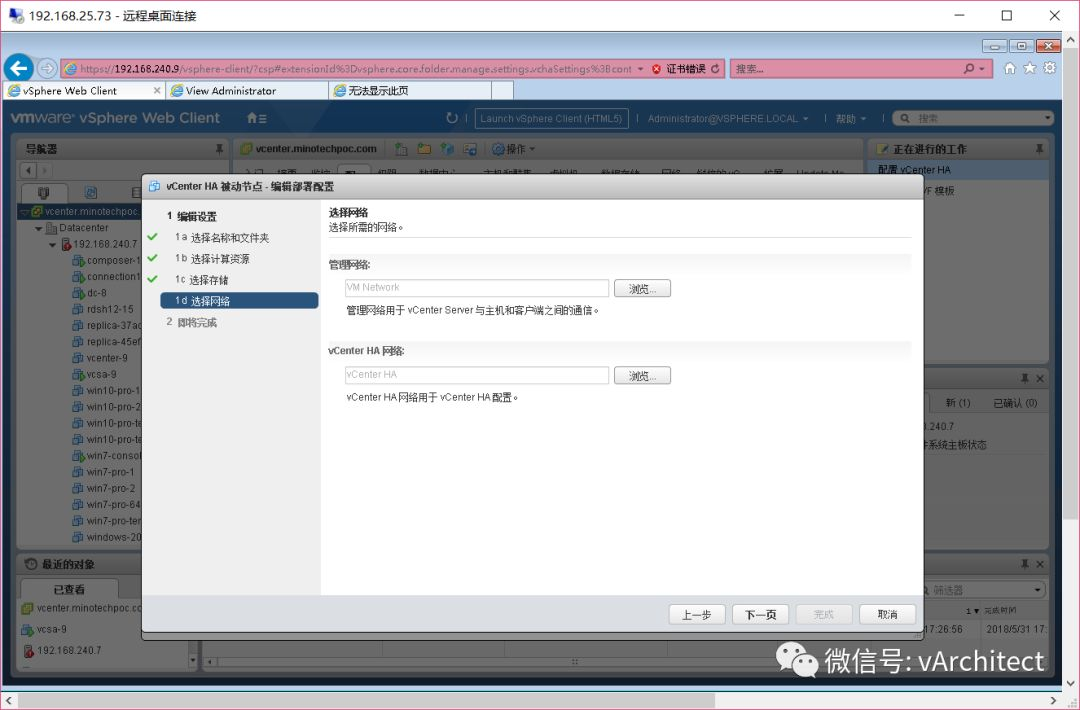Viewport: 1080px width, 710px height.
Task: Open address bar URL history dropdown
Action: [x=641, y=69]
